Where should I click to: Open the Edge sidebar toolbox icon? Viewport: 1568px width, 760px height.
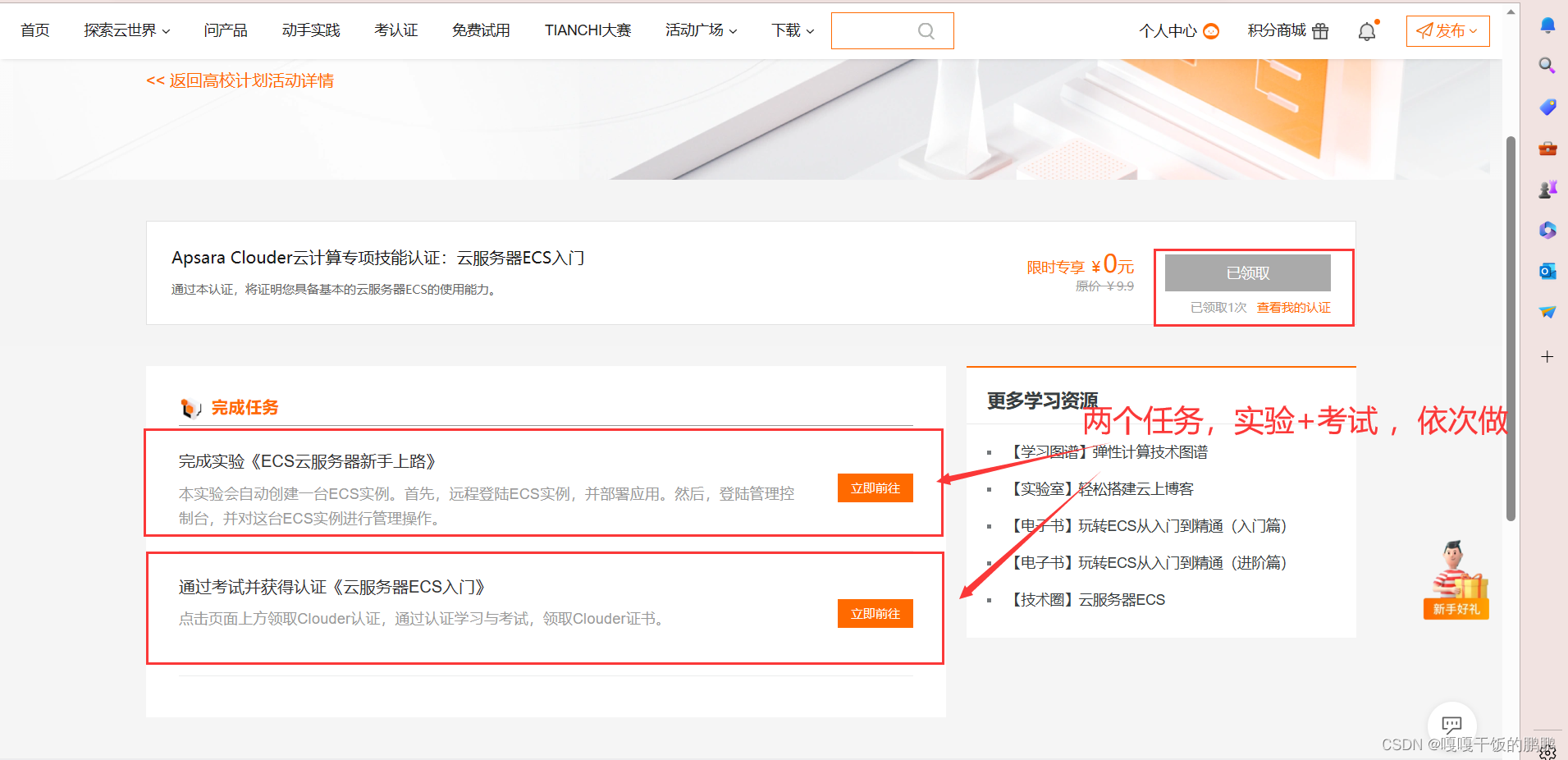tap(1547, 149)
